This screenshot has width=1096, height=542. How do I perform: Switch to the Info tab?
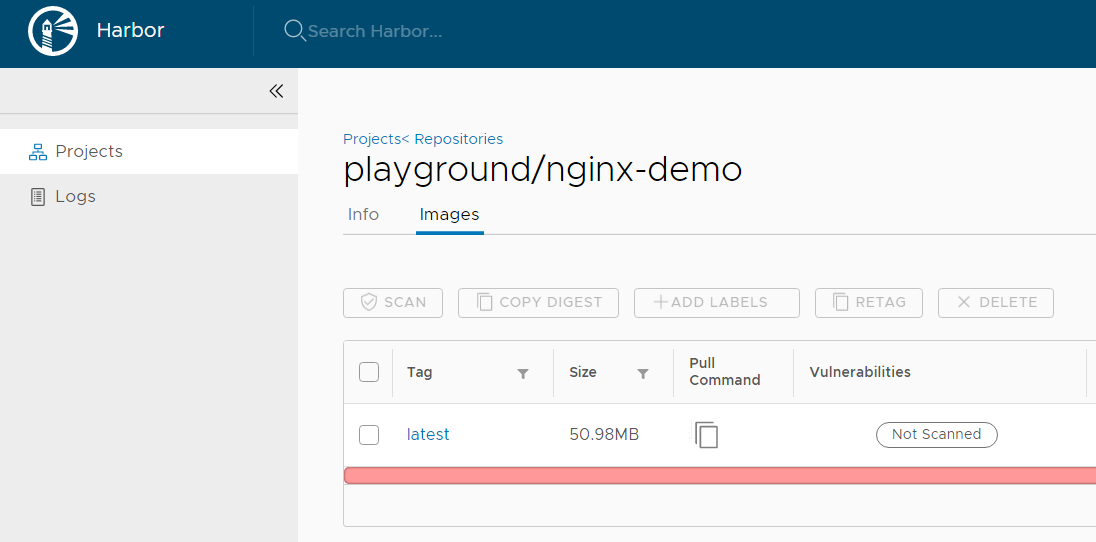[x=363, y=215]
